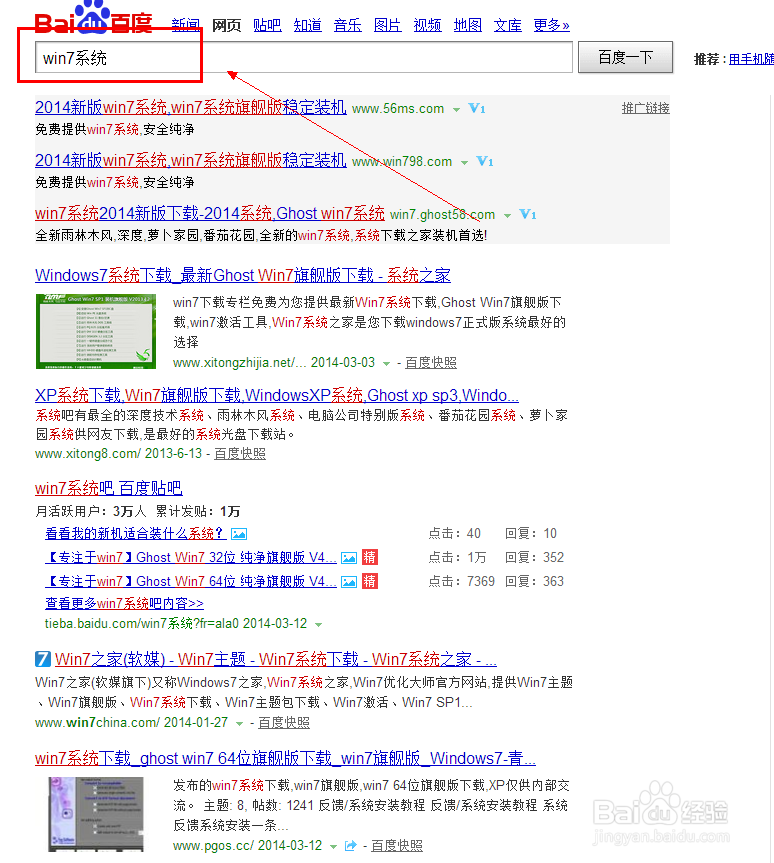Click the Win7之家 favicon icon

click(42, 659)
